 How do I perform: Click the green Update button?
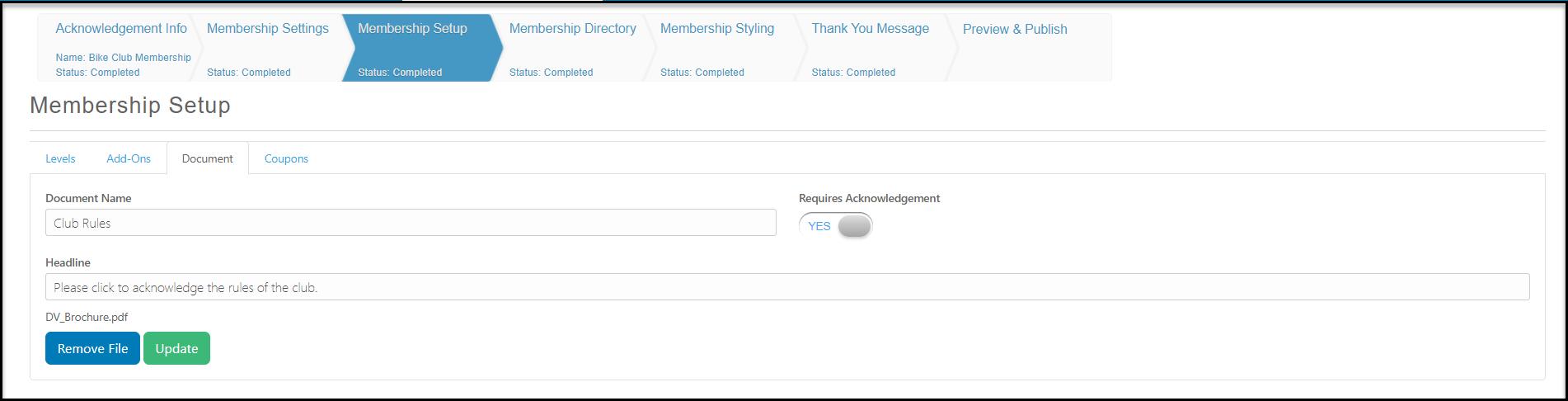(176, 348)
